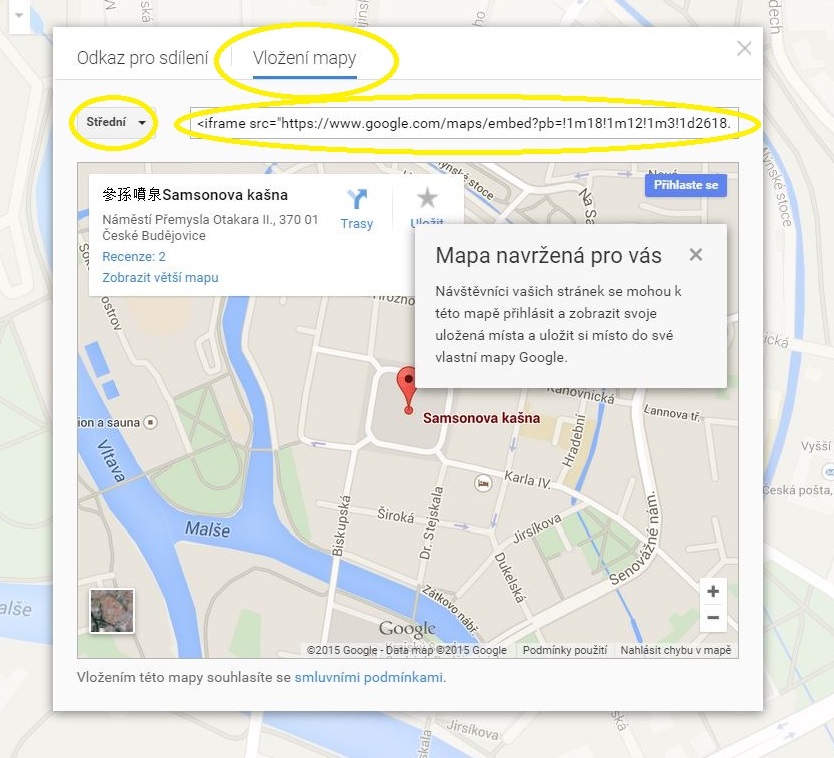Zoom in with the plus button
The width and height of the screenshot is (834, 758).
(x=713, y=592)
